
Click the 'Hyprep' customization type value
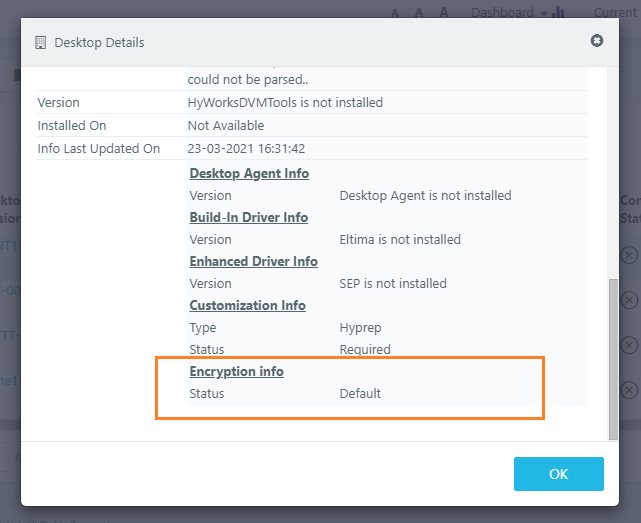point(360,327)
